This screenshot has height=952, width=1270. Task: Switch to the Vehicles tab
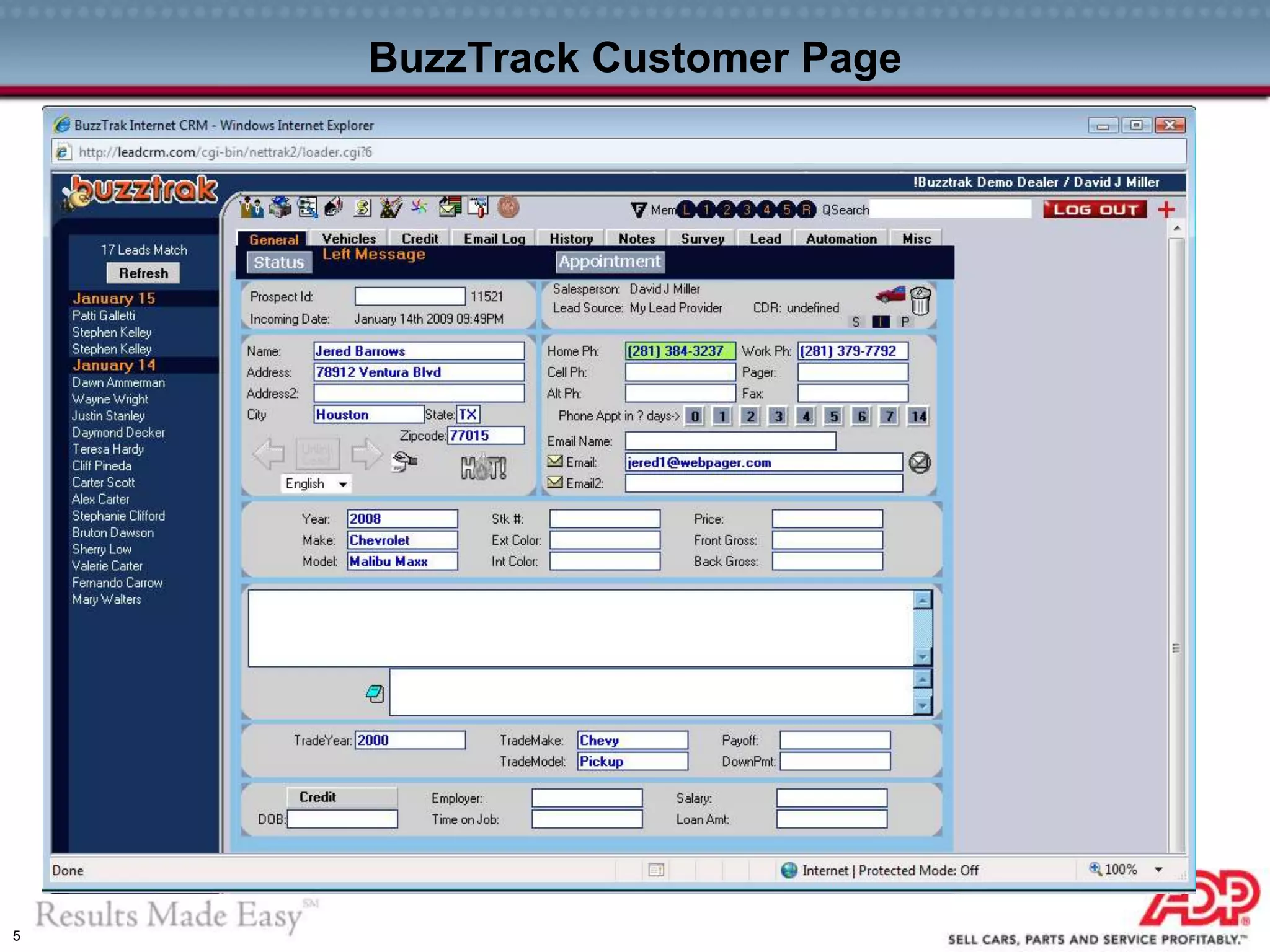(x=349, y=239)
